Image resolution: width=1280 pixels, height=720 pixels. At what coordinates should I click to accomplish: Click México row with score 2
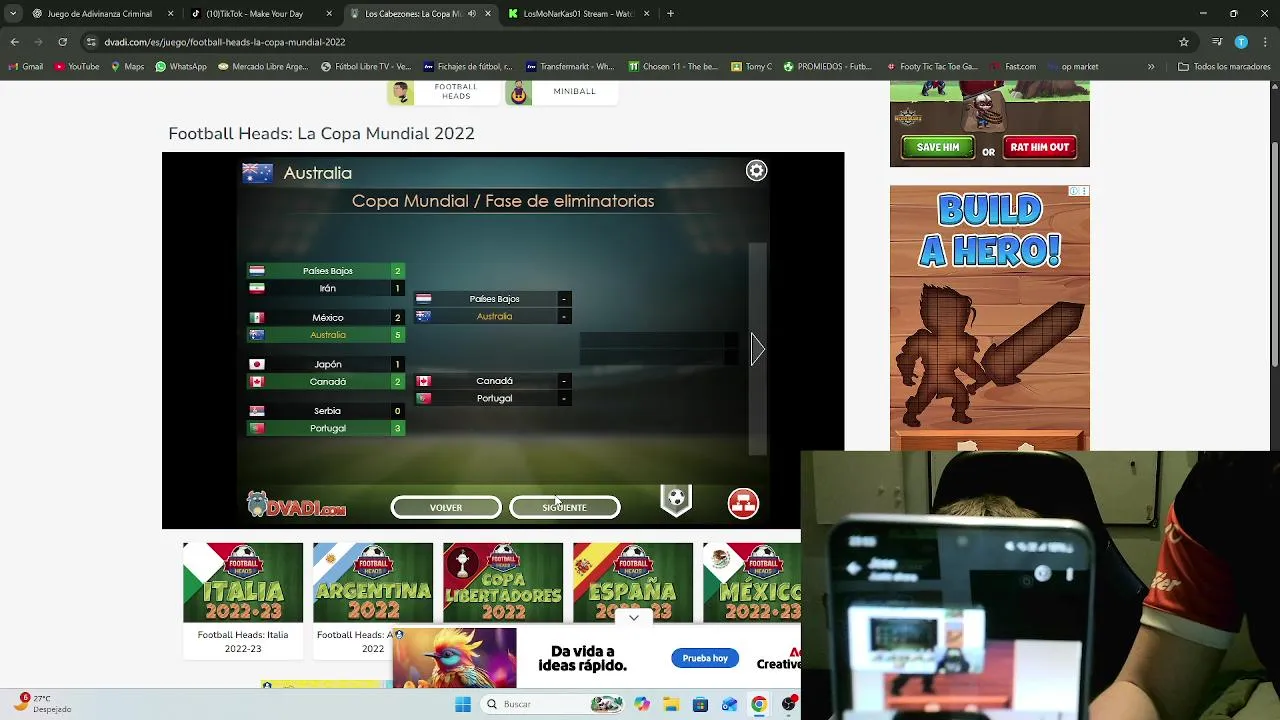tap(326, 318)
